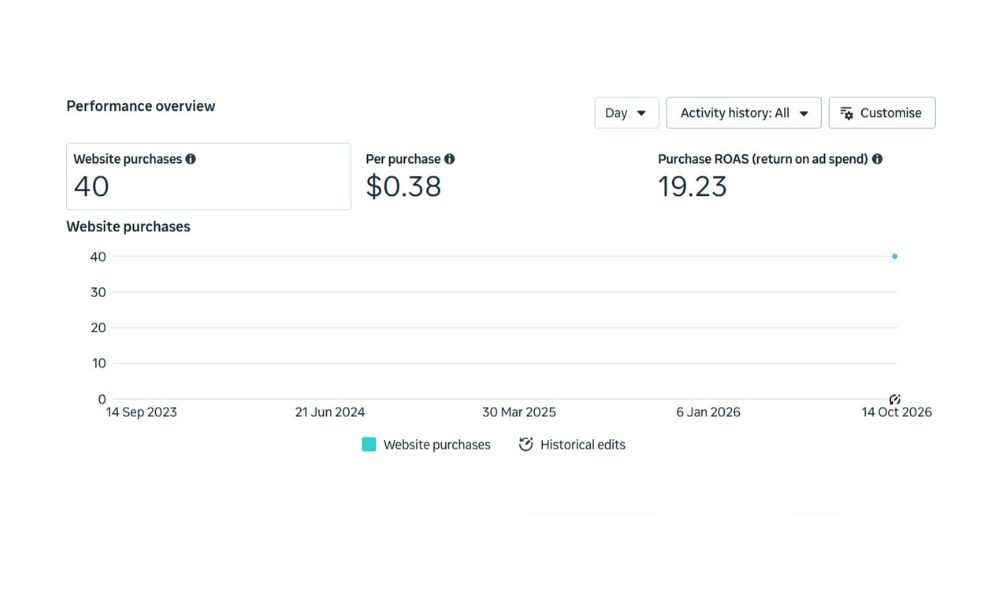Select the Per purchase metric
The height and width of the screenshot is (600, 1000).
click(x=409, y=177)
